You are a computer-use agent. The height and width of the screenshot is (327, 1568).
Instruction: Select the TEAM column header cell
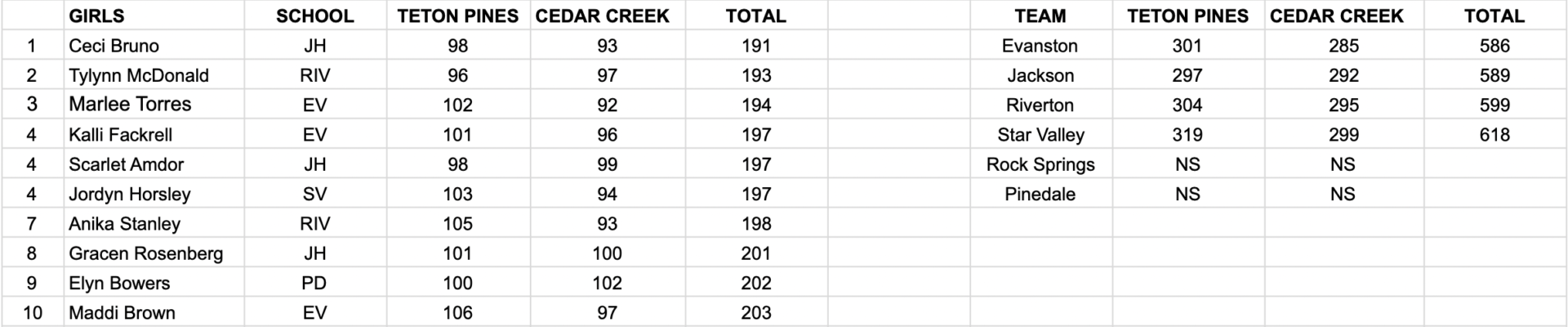coord(1040,16)
